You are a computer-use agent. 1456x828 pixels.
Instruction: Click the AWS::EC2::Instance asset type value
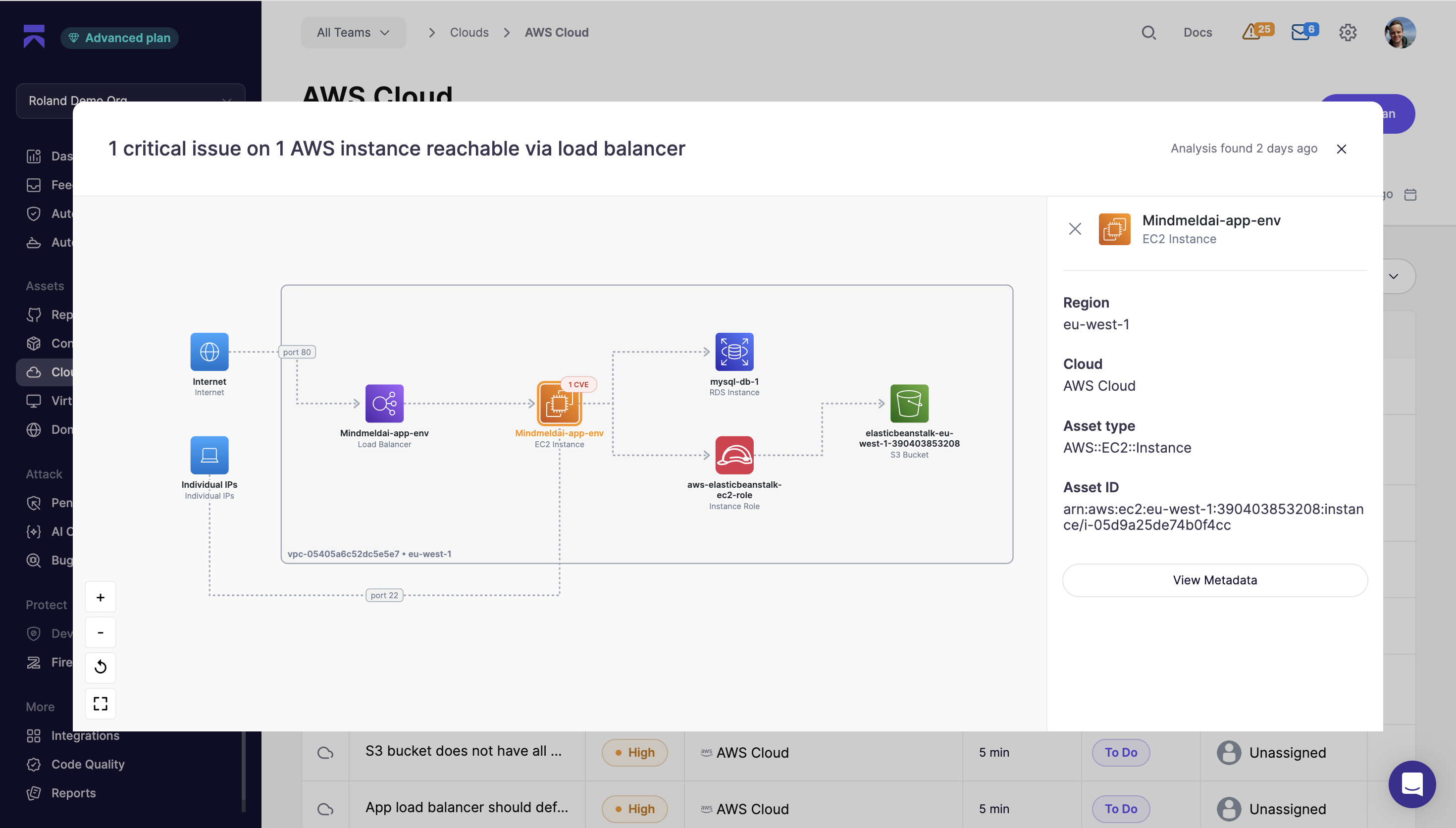tap(1126, 448)
